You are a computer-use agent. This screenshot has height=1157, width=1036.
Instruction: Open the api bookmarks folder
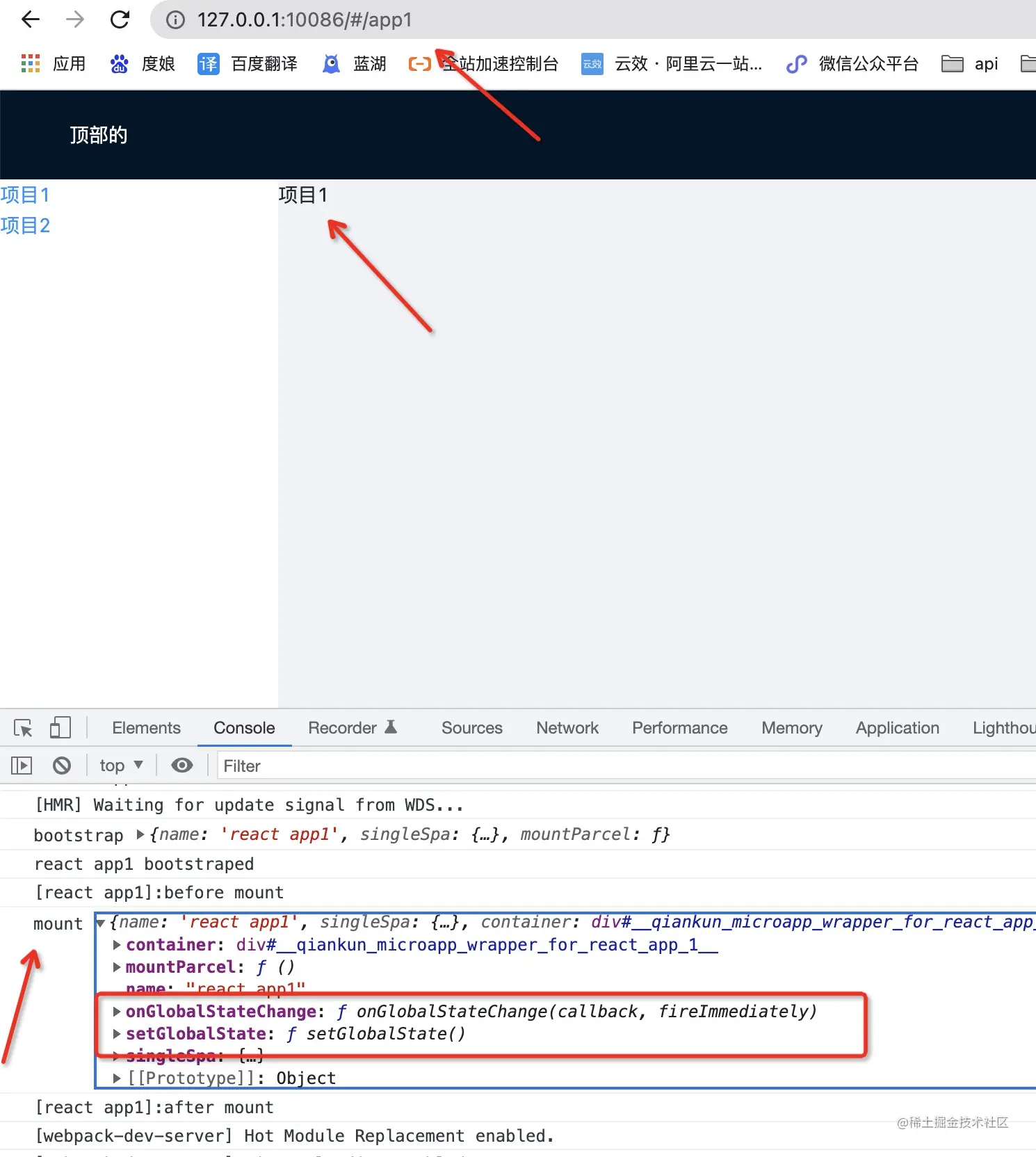click(x=970, y=64)
